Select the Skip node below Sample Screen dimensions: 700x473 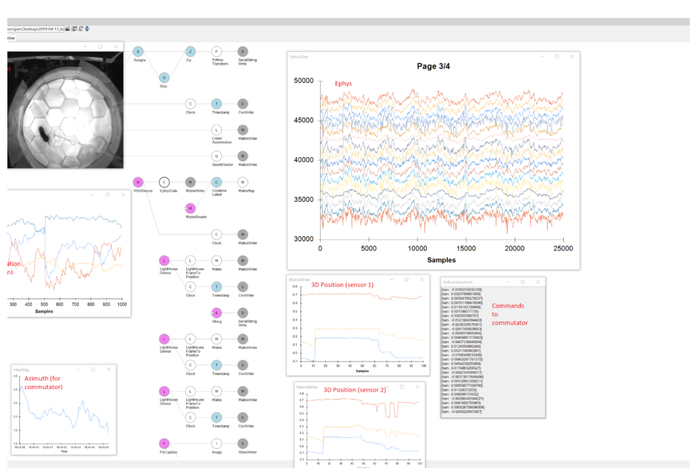click(164, 78)
